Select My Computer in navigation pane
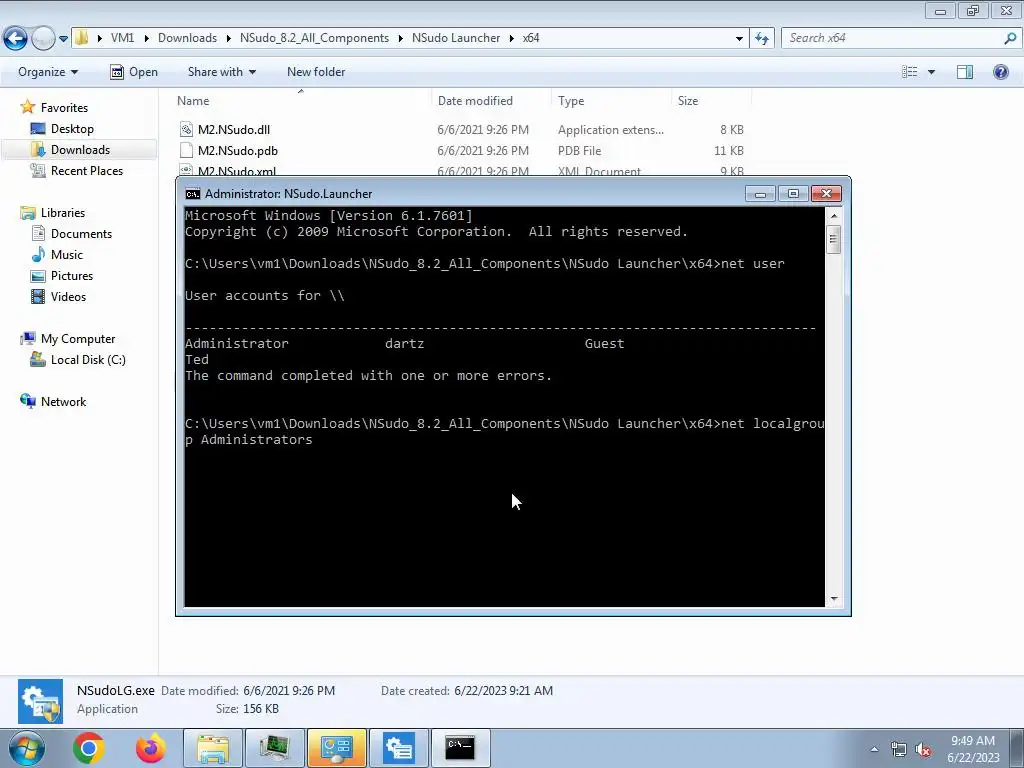This screenshot has width=1024, height=768. click(78, 339)
